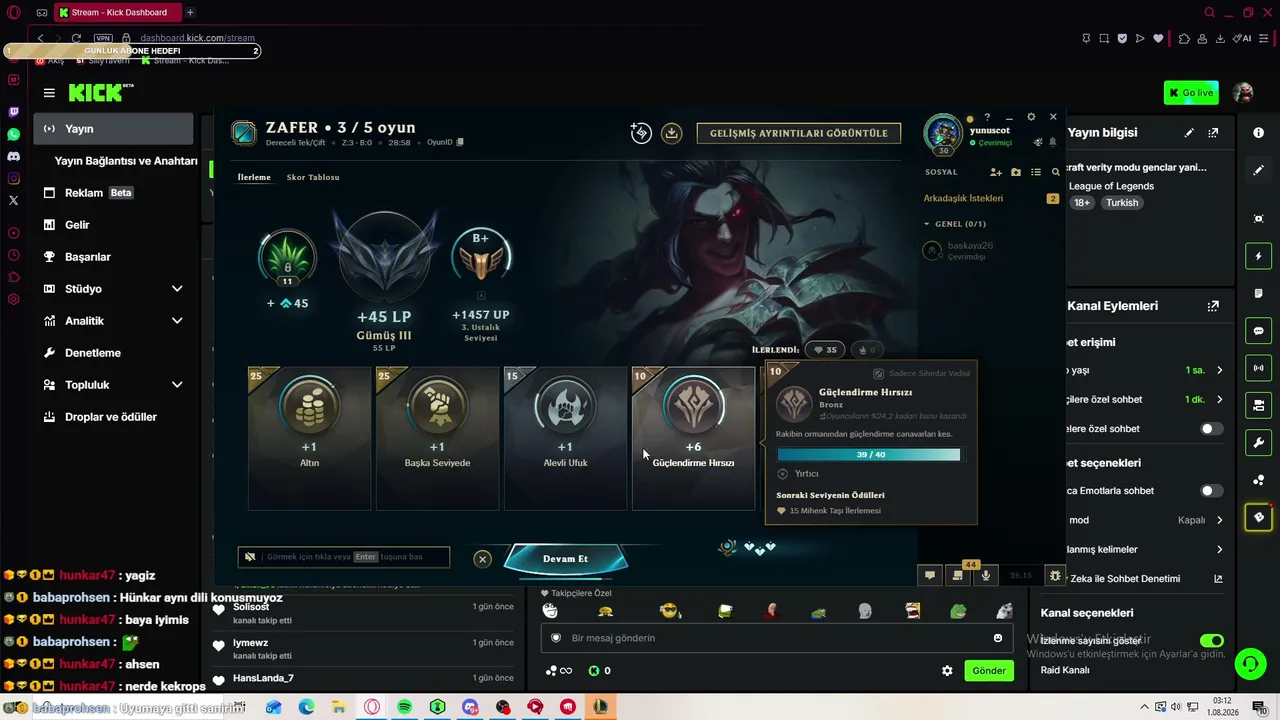The height and width of the screenshot is (720, 1280).
Task: Select the Alevli Ufuk challenge card
Action: coord(565,438)
